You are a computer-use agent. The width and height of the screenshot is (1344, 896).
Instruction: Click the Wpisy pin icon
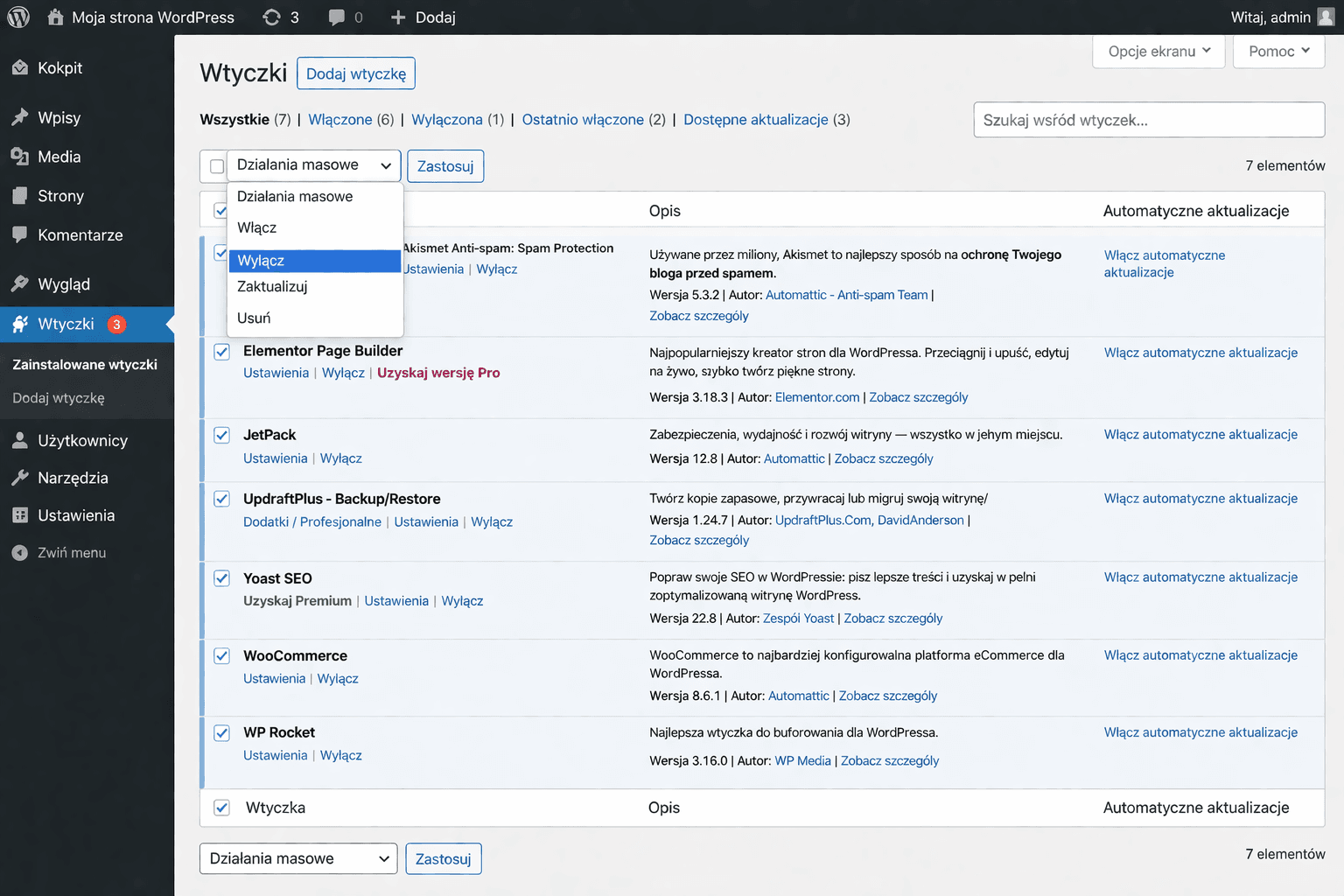tap(20, 117)
